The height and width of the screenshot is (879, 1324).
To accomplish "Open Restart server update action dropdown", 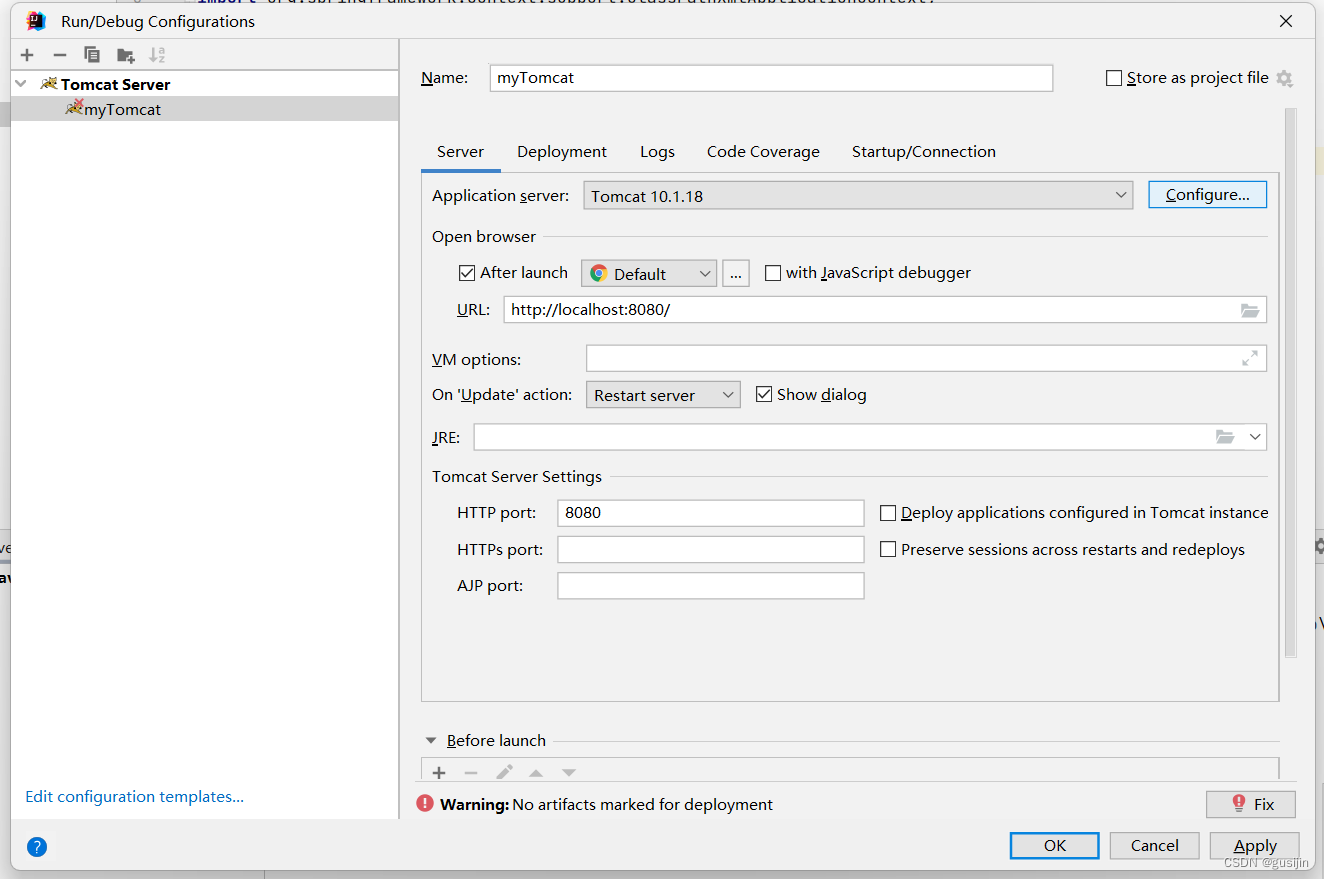I will [663, 395].
